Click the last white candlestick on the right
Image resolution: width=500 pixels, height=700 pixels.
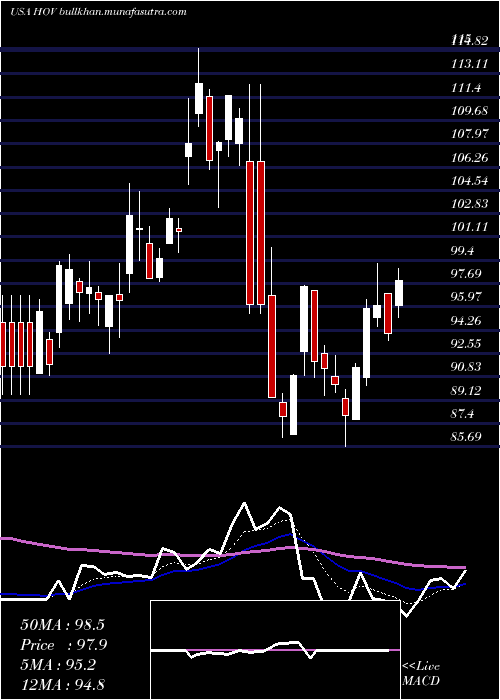click(399, 293)
